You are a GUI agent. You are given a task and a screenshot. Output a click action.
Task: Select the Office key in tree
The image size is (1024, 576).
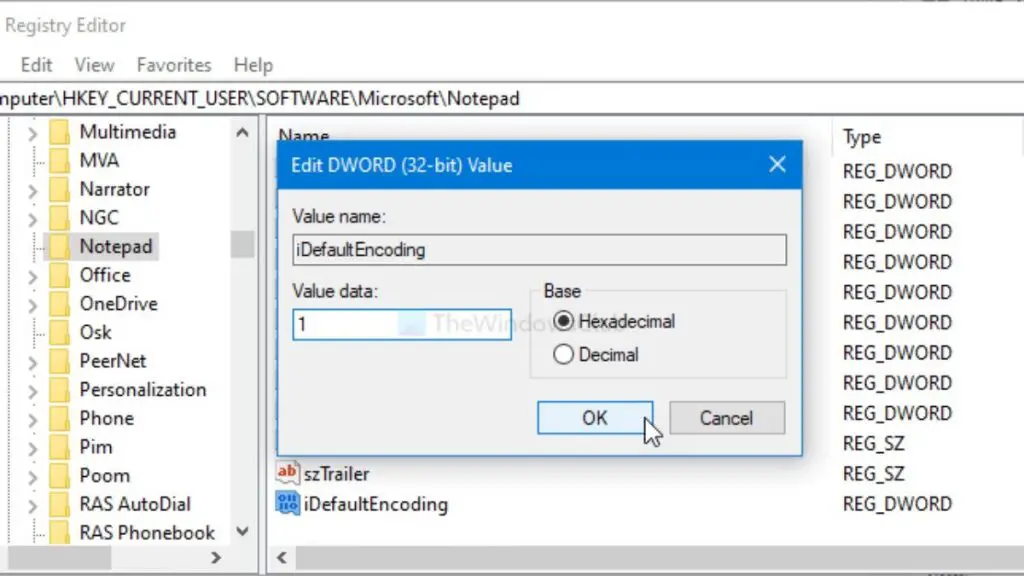105,275
